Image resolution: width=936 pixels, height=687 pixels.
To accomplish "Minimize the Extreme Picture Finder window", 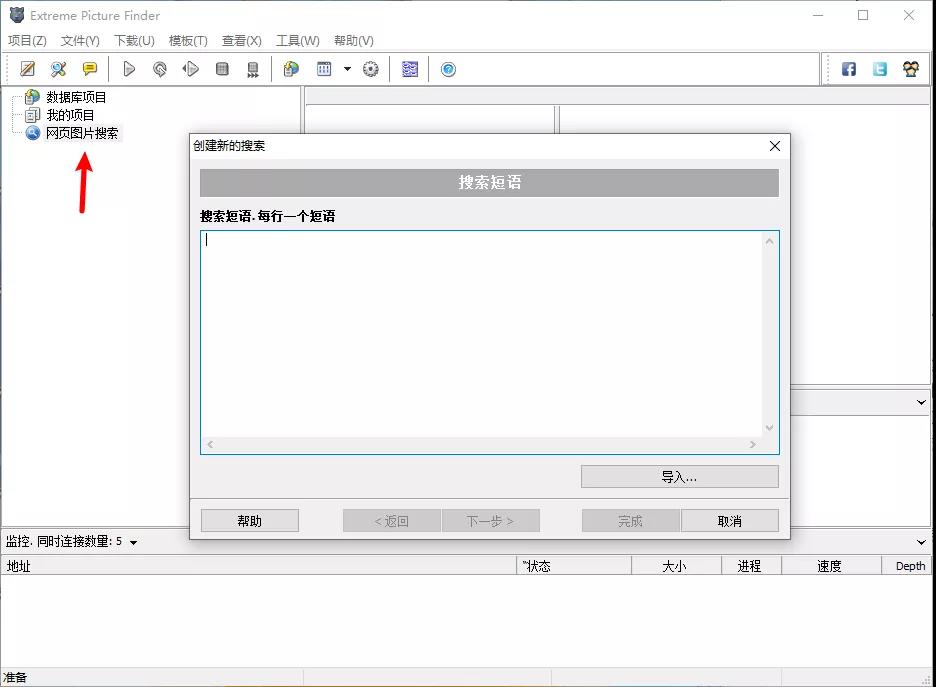I will [x=818, y=16].
